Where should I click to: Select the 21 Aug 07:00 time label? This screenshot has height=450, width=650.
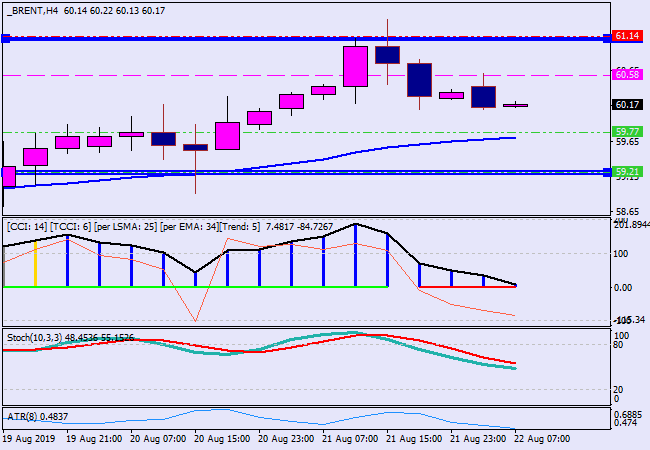[x=352, y=438]
